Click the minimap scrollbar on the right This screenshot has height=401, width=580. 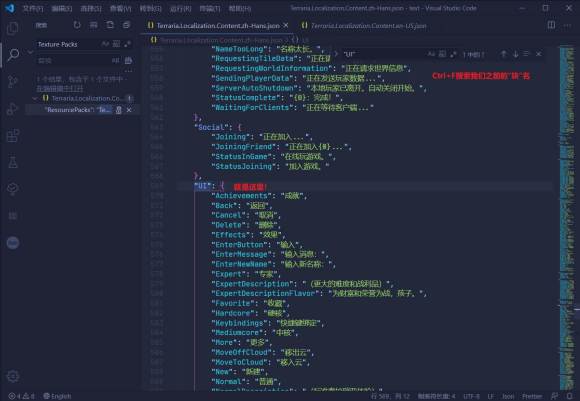pos(567,218)
